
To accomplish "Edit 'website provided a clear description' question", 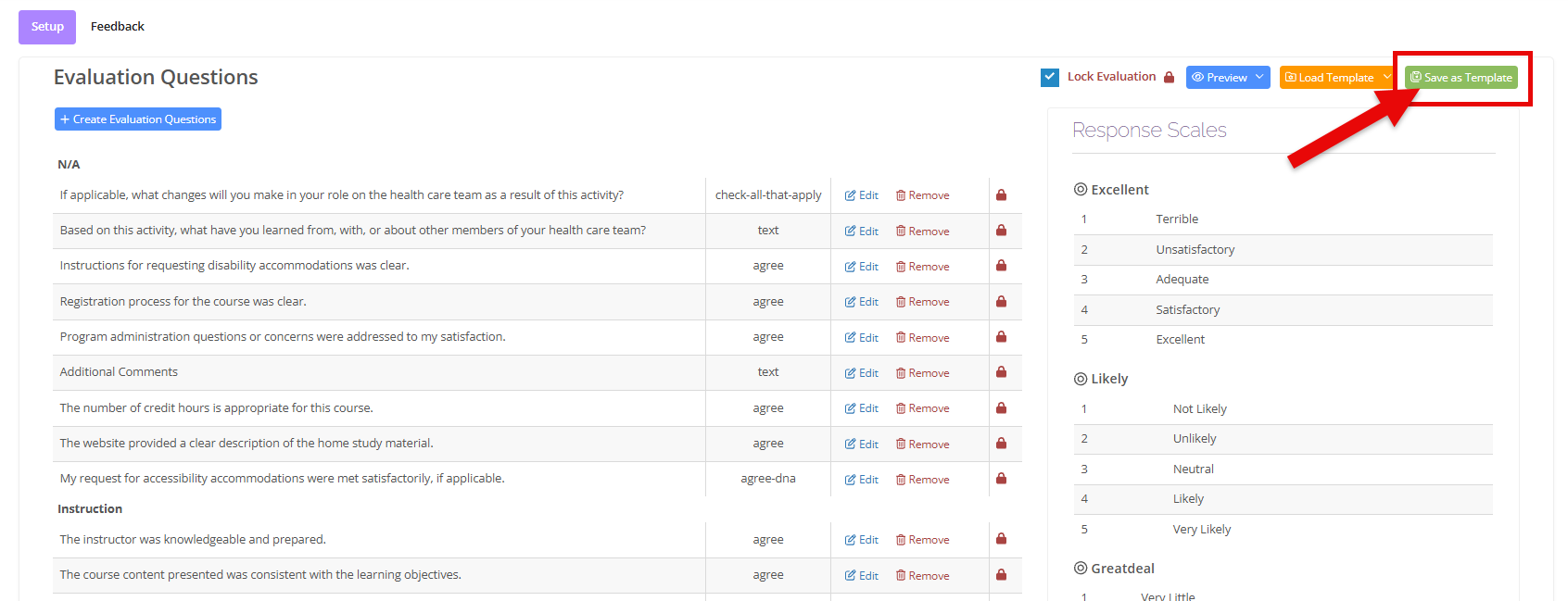I will pyautogui.click(x=862, y=444).
